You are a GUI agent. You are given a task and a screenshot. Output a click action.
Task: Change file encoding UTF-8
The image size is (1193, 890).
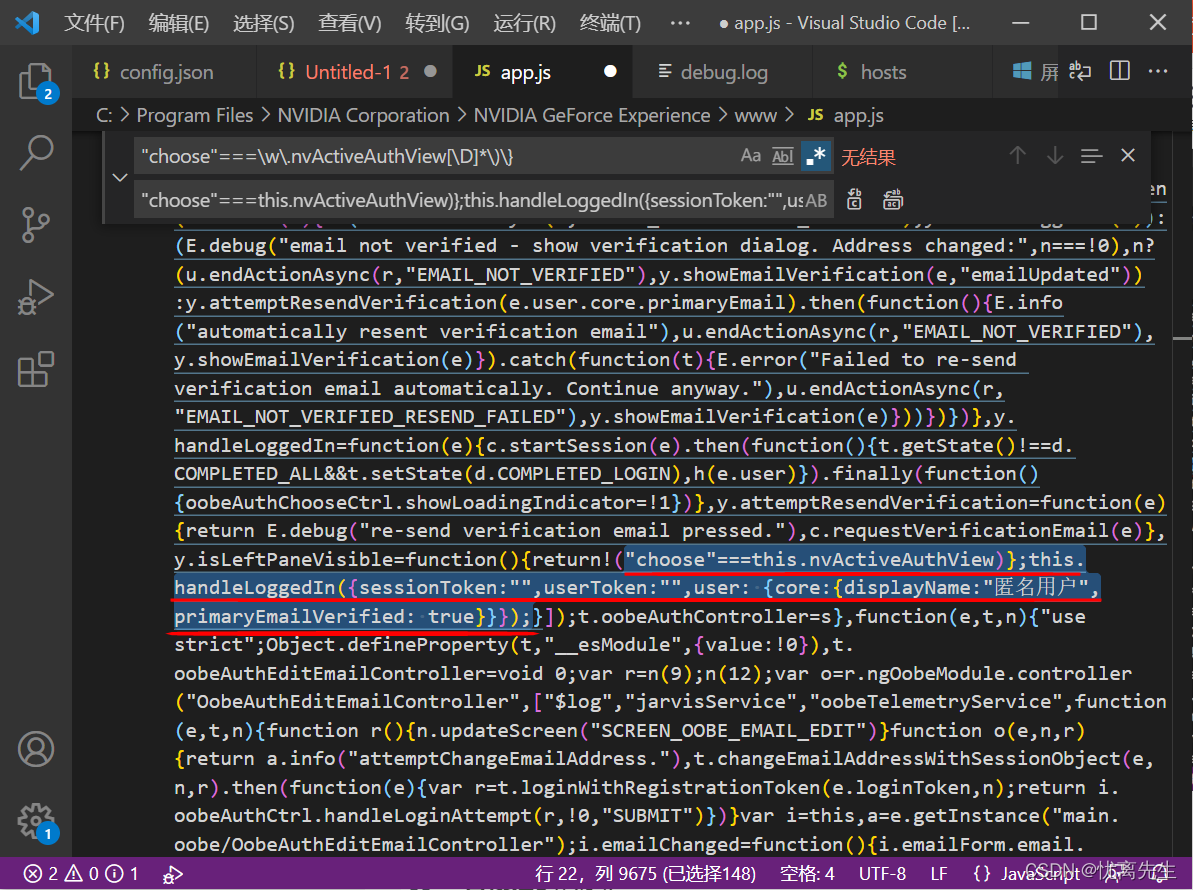(883, 874)
